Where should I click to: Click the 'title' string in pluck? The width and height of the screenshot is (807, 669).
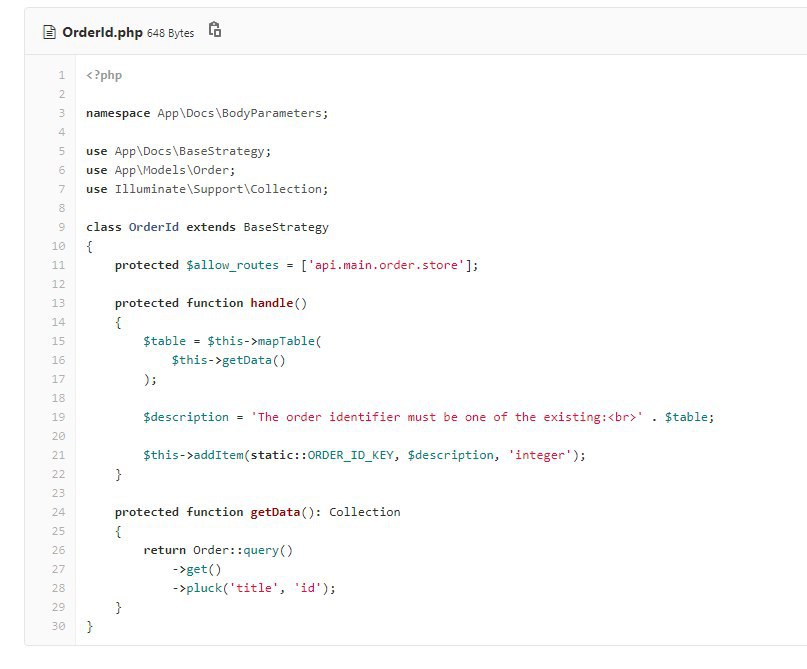(253, 588)
